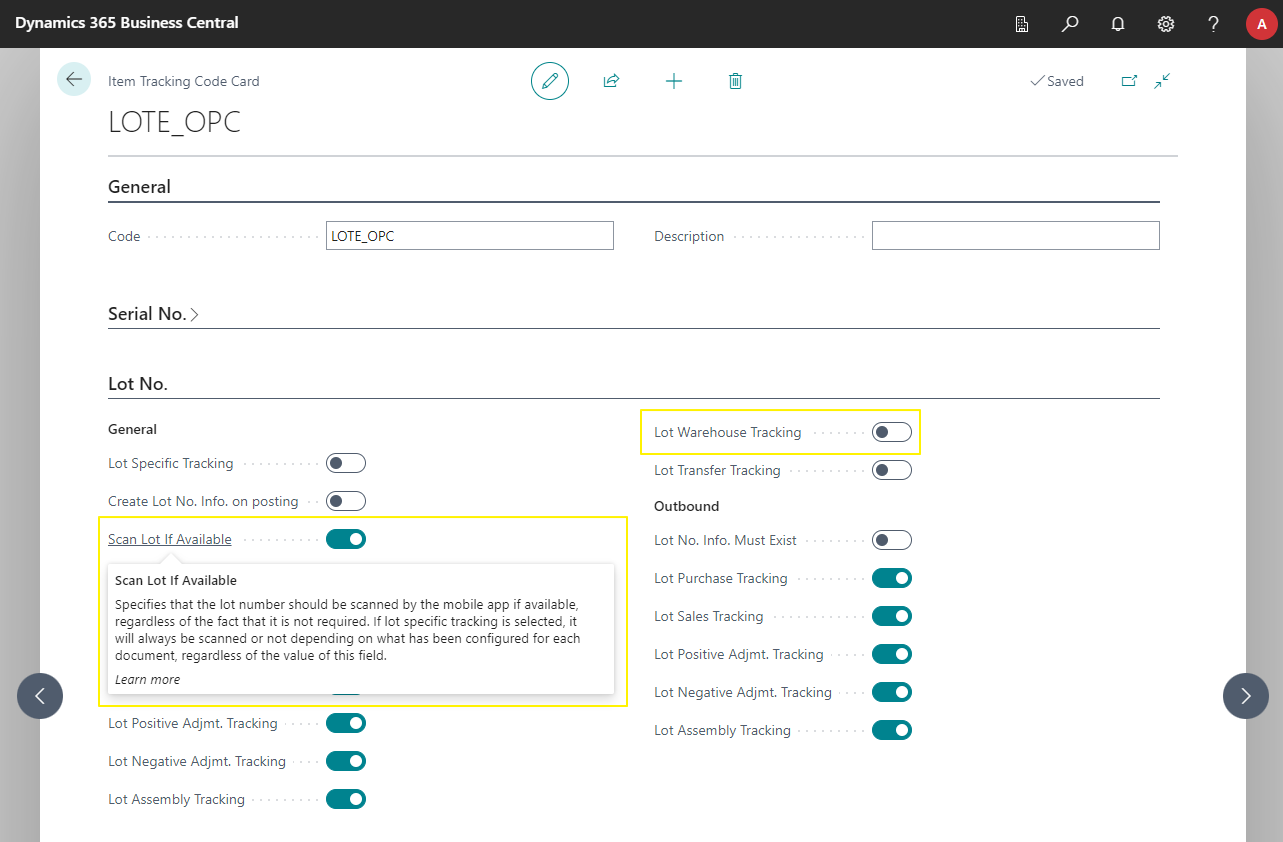
Task: Expand the Serial No. section
Action: 153,313
